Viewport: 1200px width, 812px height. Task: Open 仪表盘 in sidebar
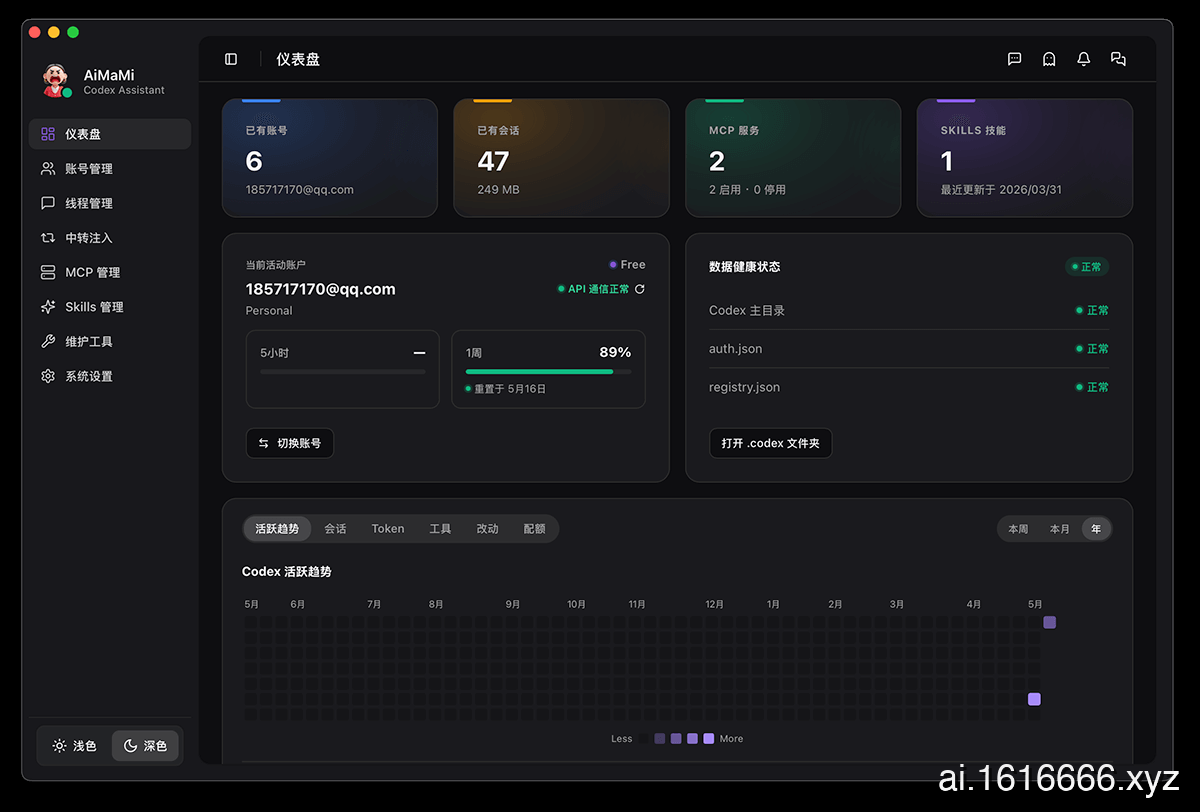pos(110,134)
